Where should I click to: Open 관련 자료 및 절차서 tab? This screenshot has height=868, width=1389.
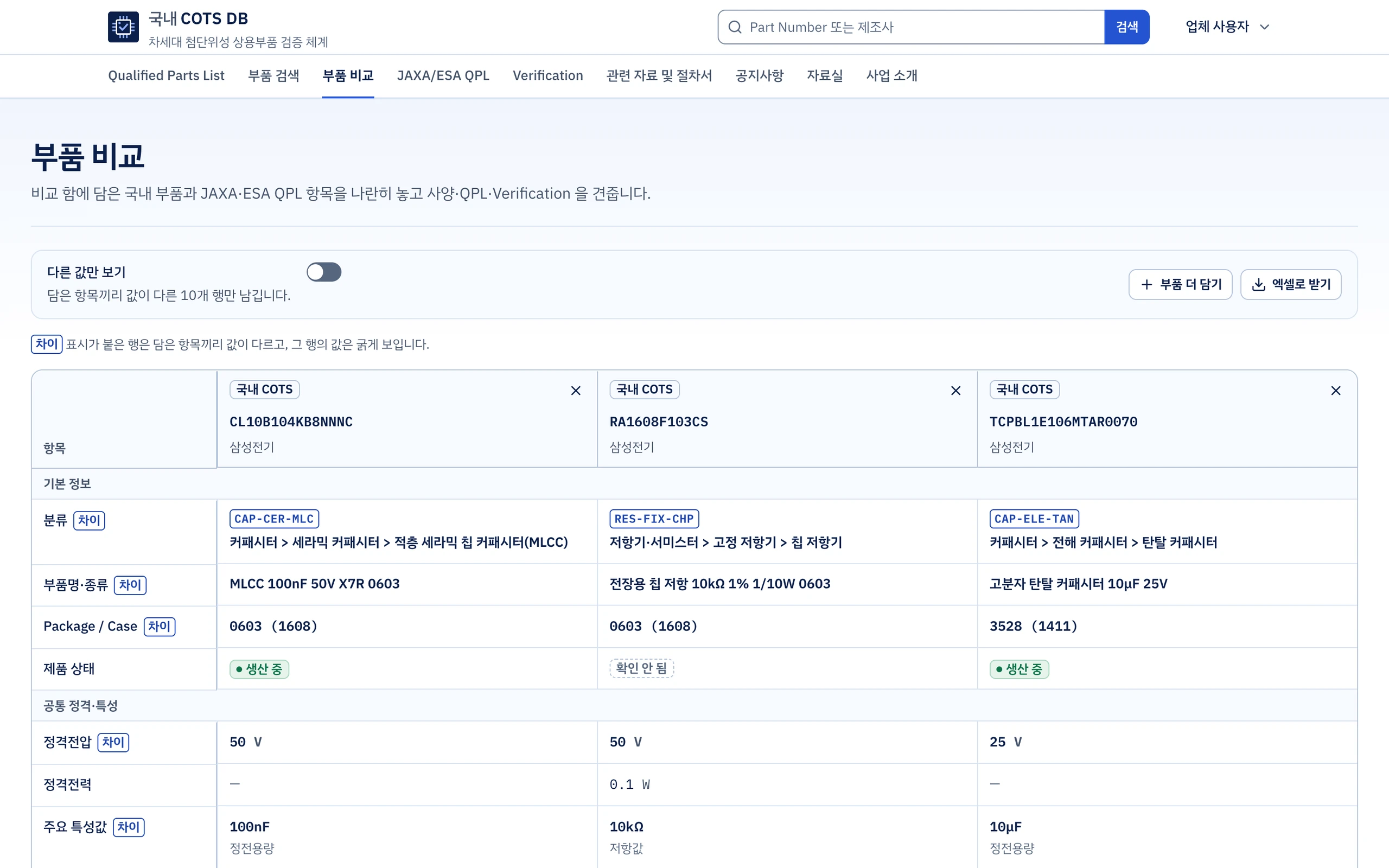tap(659, 75)
